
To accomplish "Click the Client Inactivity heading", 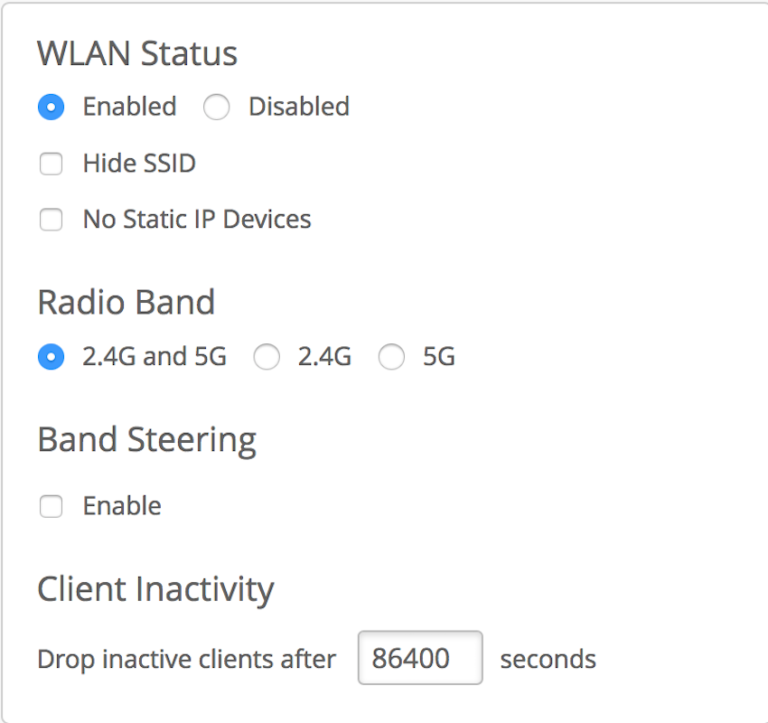I will click(155, 589).
